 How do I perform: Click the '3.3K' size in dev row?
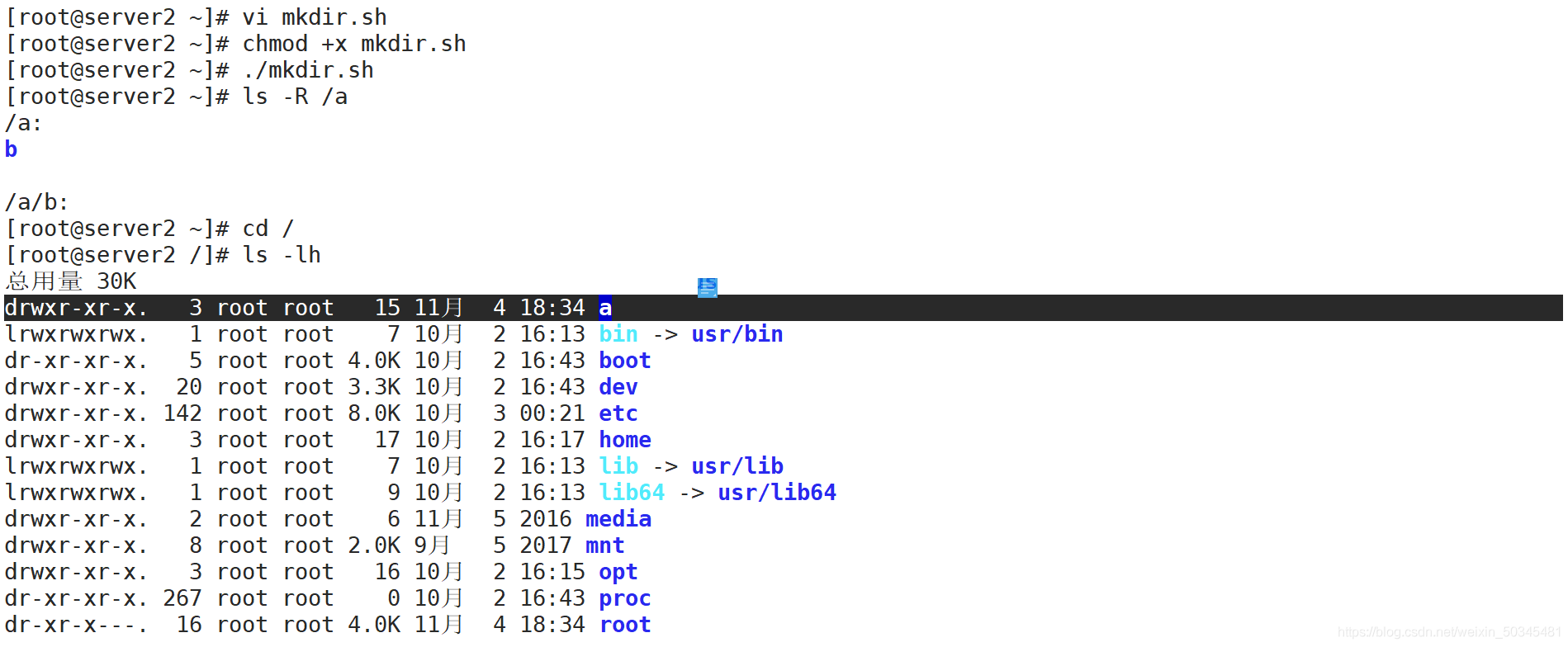pyautogui.click(x=374, y=387)
